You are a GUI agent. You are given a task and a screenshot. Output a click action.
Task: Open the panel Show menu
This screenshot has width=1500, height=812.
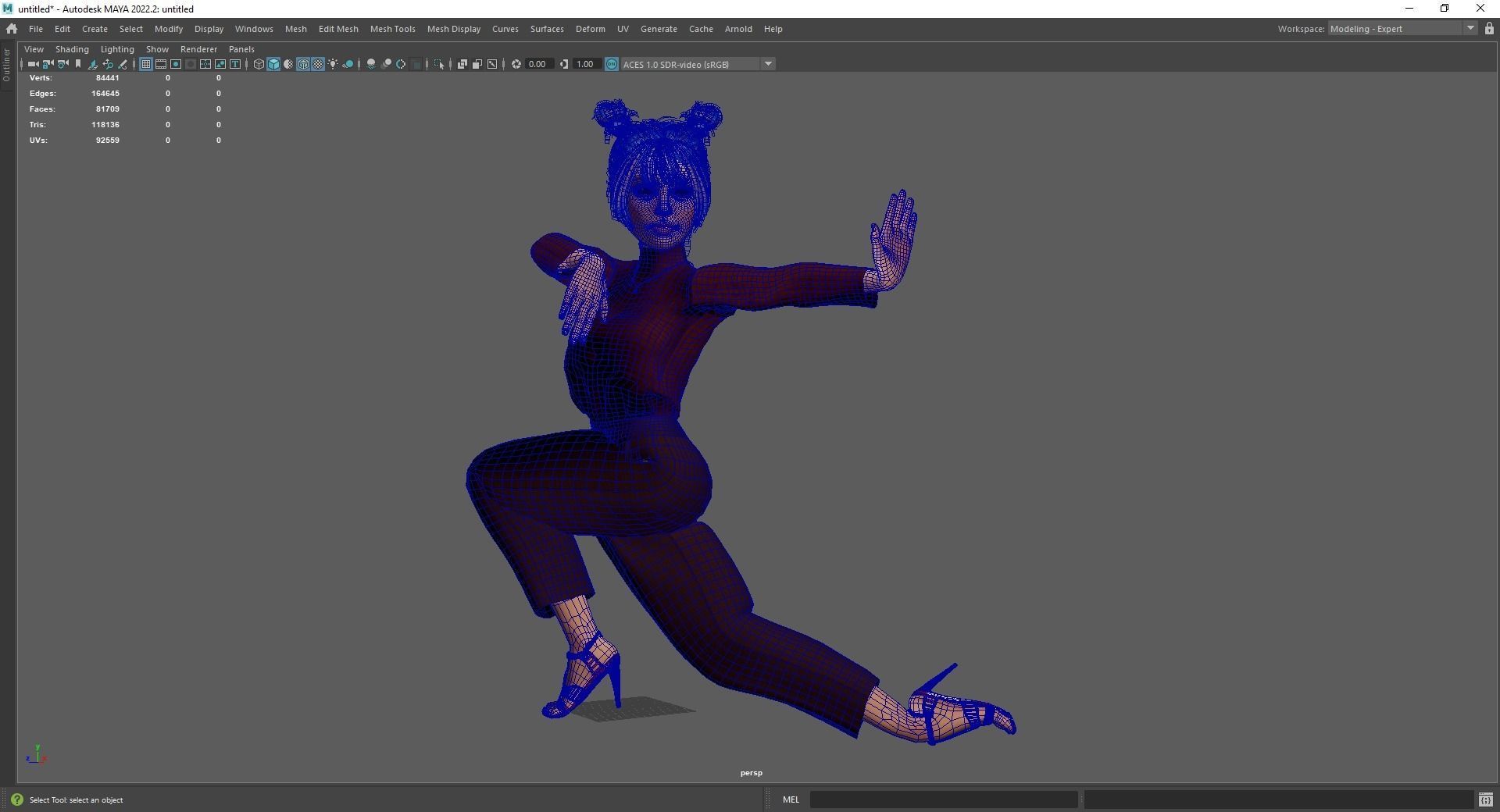point(157,49)
